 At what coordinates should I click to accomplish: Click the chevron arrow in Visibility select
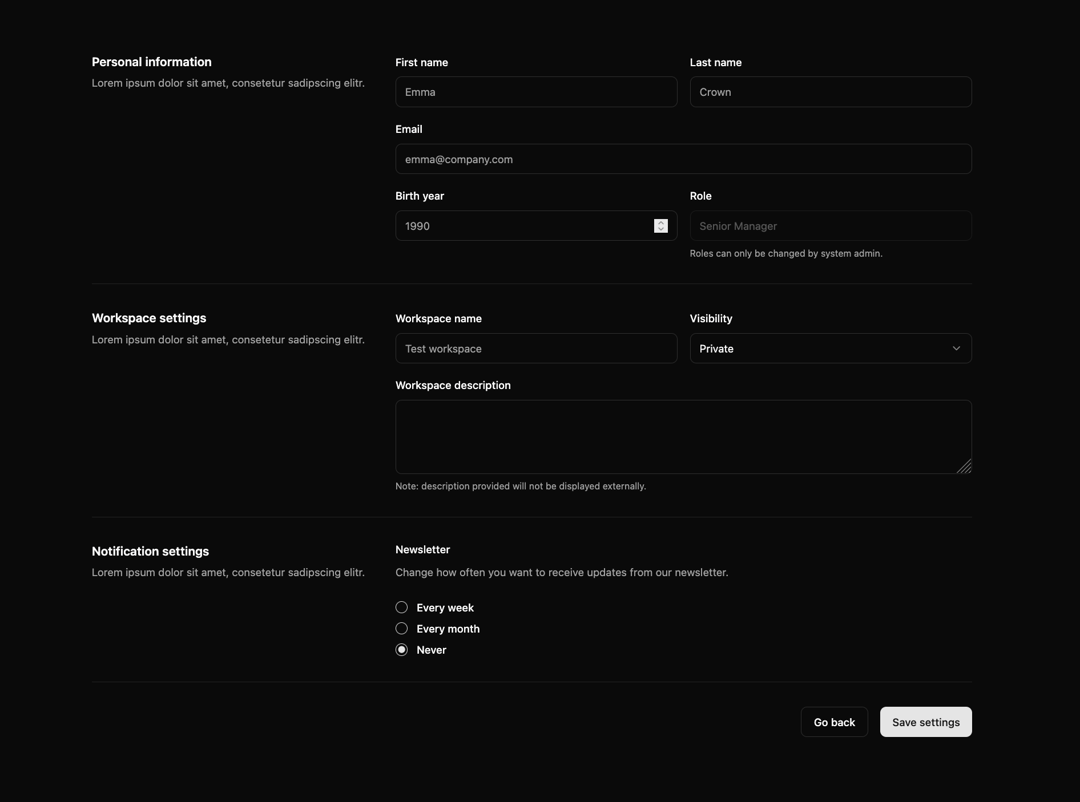(956, 348)
